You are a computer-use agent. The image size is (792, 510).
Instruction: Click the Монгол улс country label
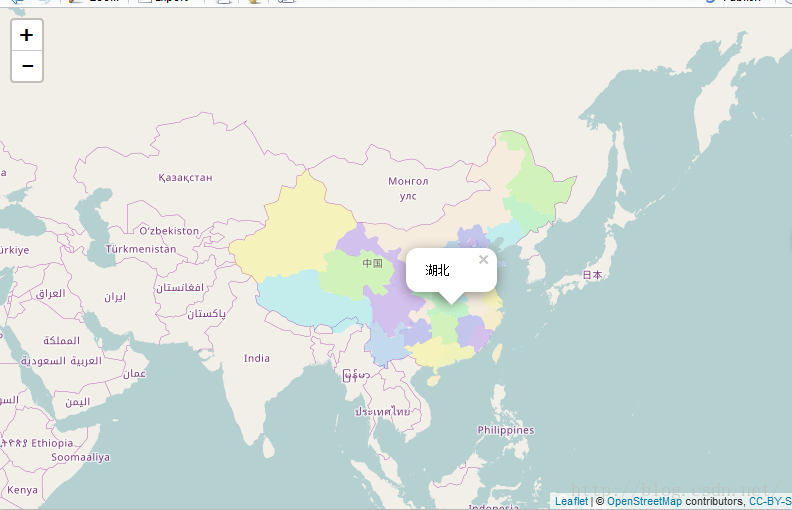[x=408, y=188]
